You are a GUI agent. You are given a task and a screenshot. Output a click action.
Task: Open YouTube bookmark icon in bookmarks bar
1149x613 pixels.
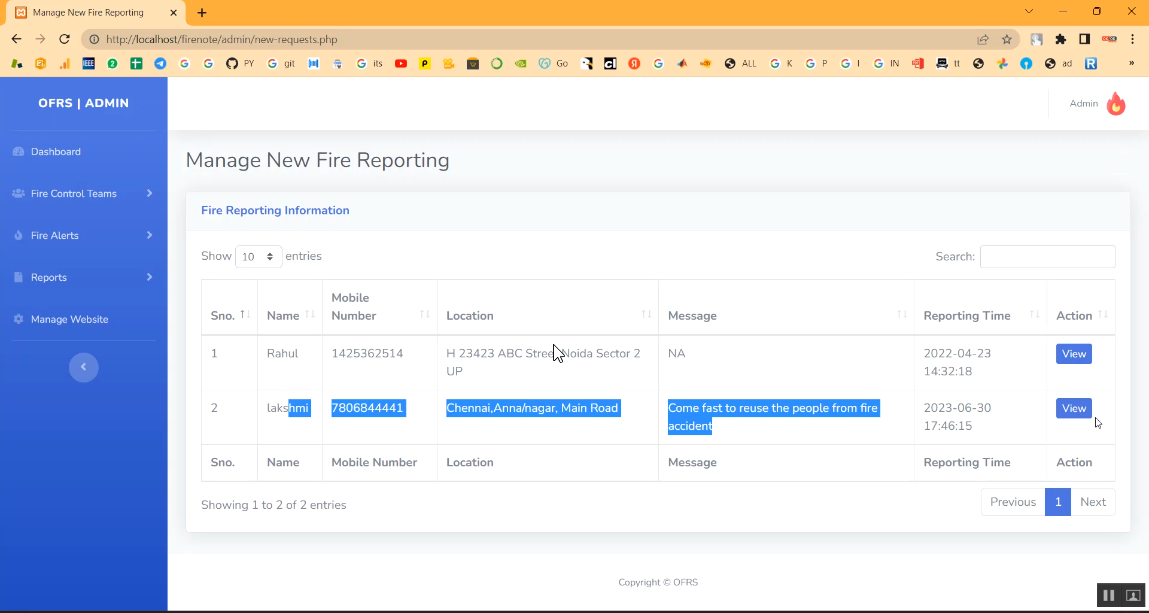click(401, 63)
